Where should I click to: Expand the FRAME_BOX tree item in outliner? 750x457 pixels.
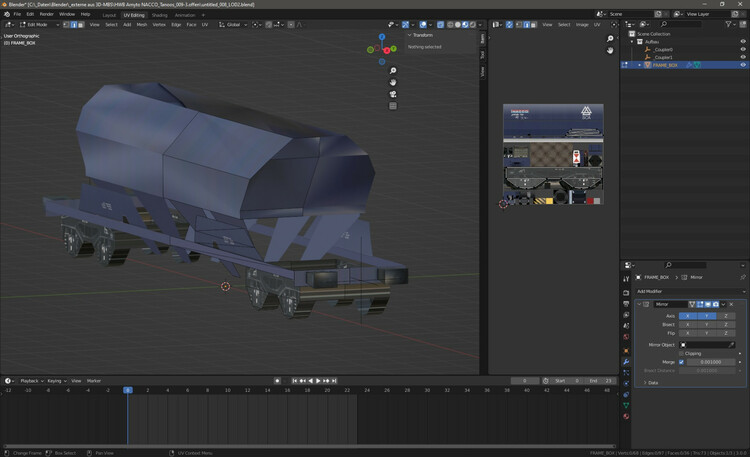click(x=640, y=65)
